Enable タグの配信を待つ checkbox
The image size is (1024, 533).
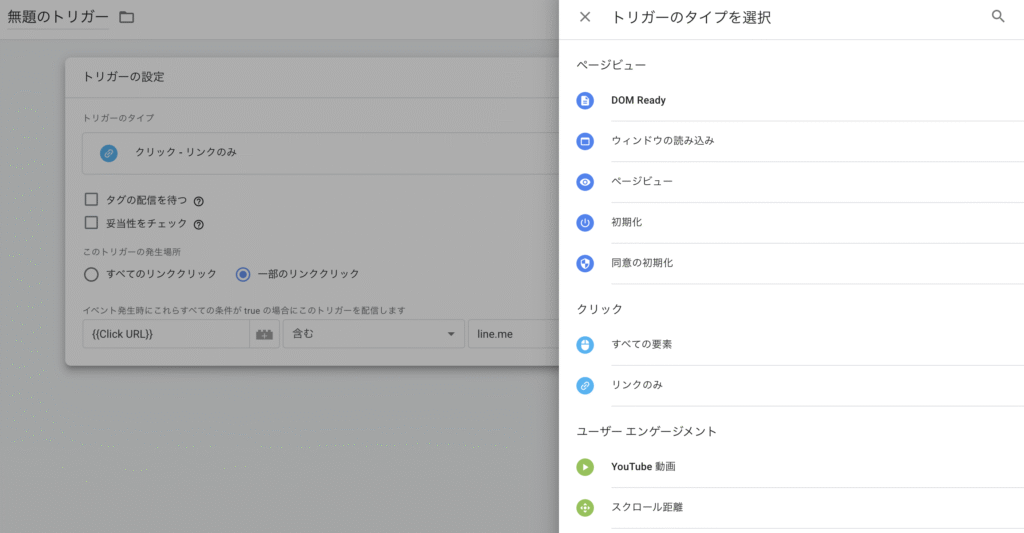[91, 199]
